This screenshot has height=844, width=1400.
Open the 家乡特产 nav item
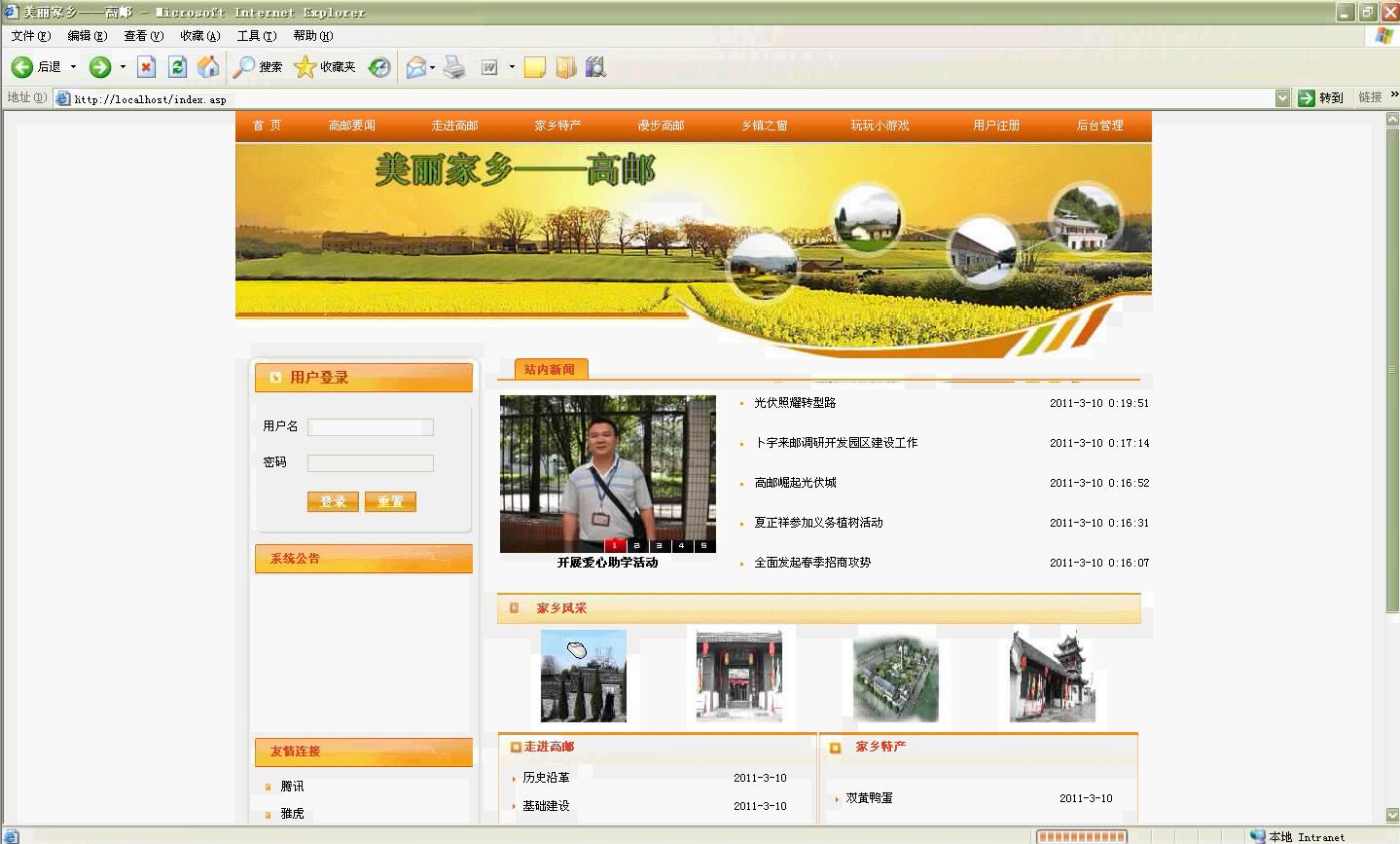557,126
